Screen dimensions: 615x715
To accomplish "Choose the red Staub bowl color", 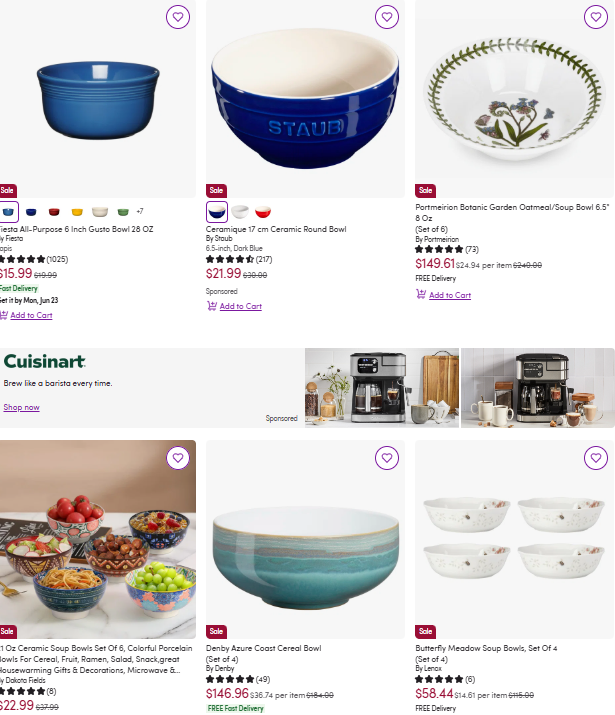I will click(x=263, y=212).
